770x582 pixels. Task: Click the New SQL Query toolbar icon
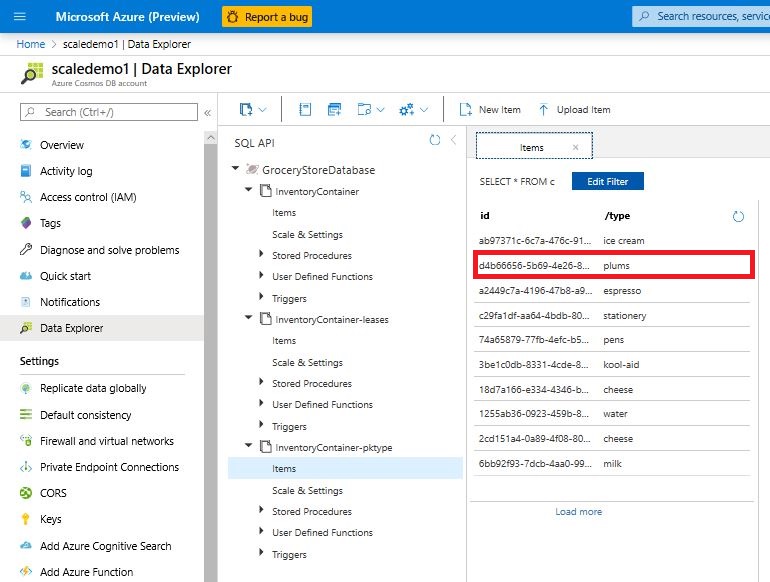(305, 110)
